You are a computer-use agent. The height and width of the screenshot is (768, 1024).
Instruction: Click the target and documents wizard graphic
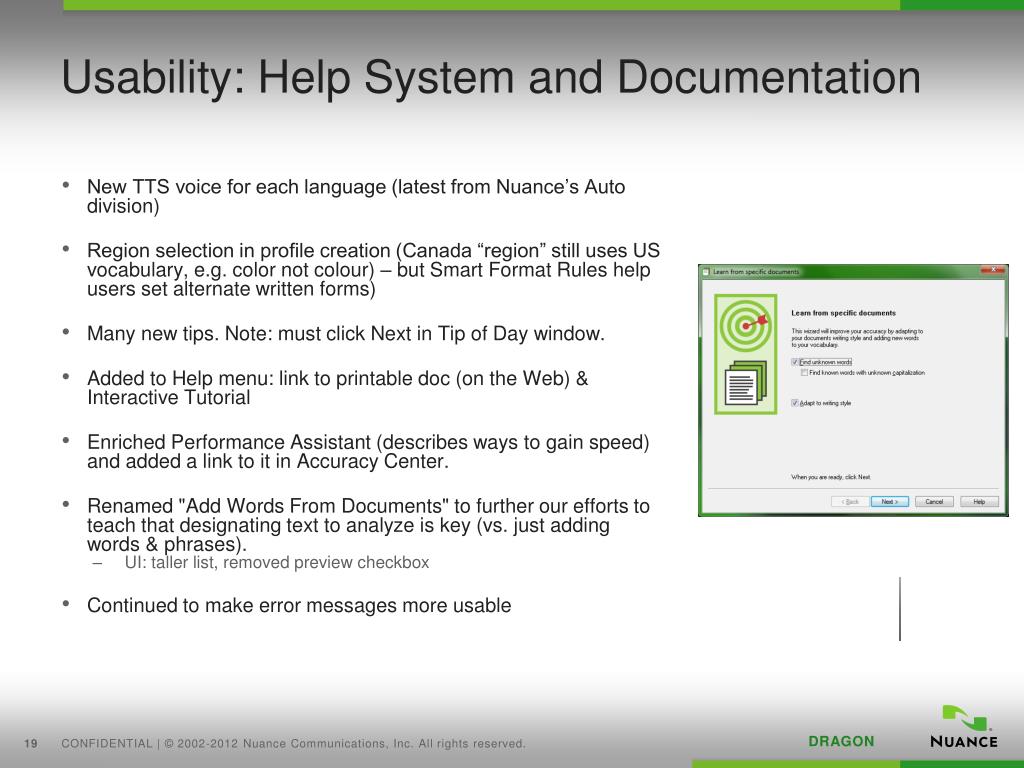point(745,354)
